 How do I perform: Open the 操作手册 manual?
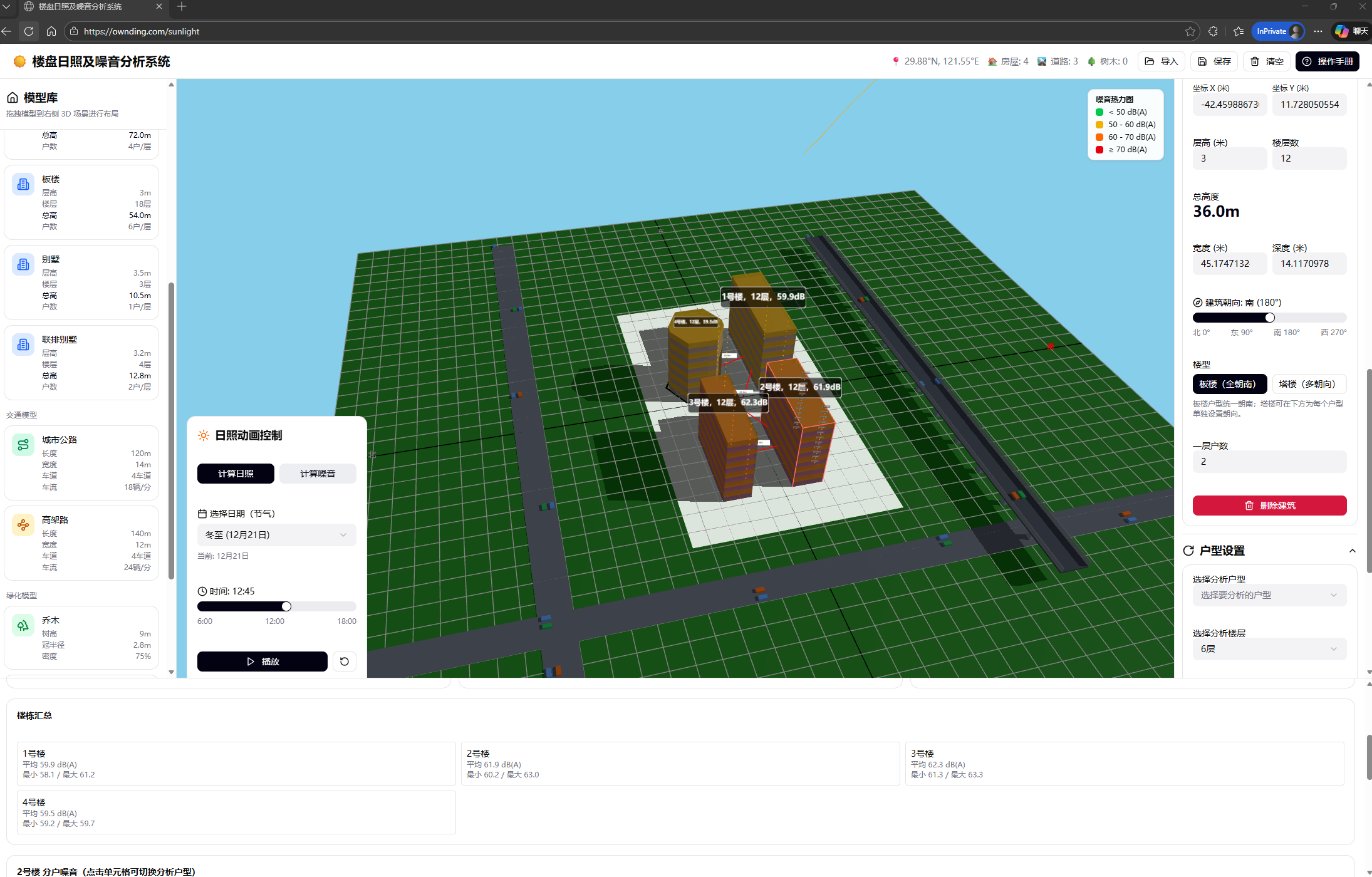(x=1327, y=61)
